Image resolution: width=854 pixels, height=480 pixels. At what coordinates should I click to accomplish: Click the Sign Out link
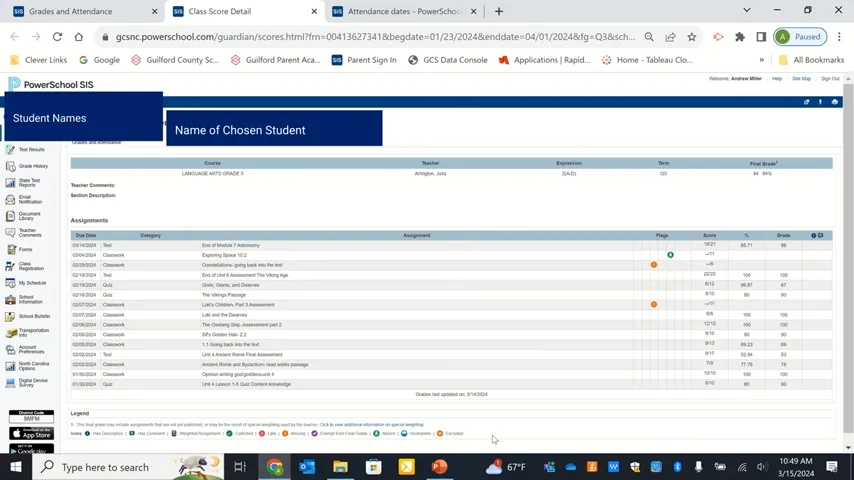point(830,78)
